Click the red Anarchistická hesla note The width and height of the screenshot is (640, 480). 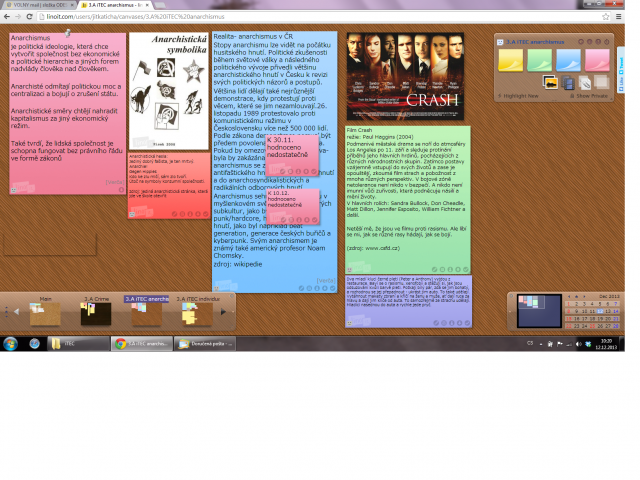(x=169, y=186)
